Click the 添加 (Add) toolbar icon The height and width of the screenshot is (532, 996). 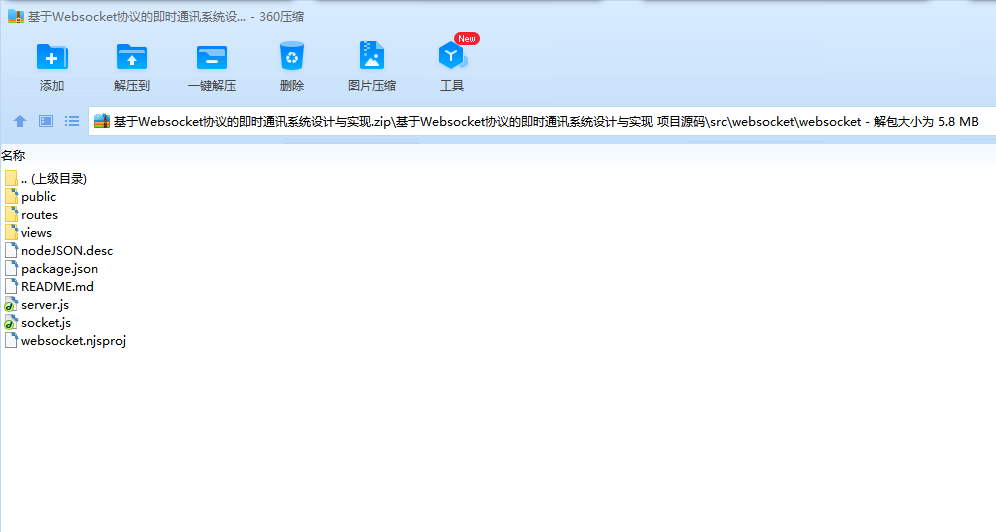coord(52,57)
